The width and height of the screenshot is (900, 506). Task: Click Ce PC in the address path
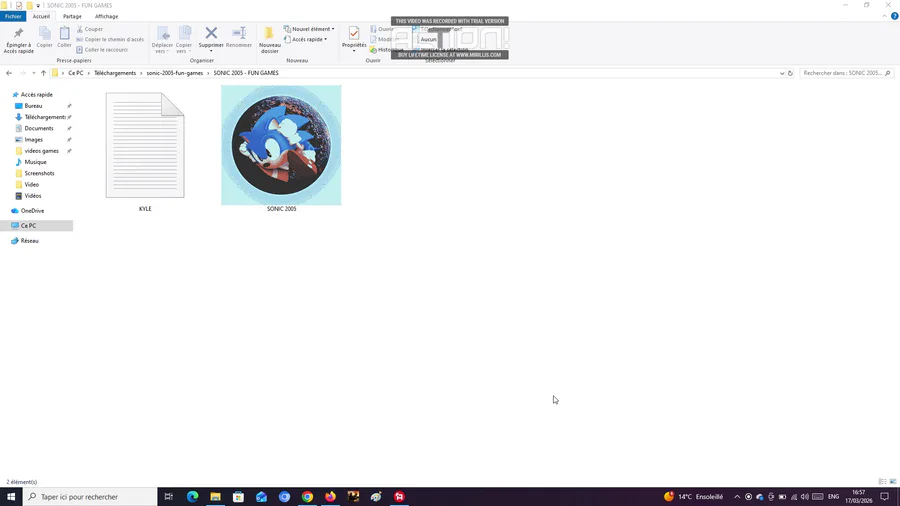click(76, 73)
